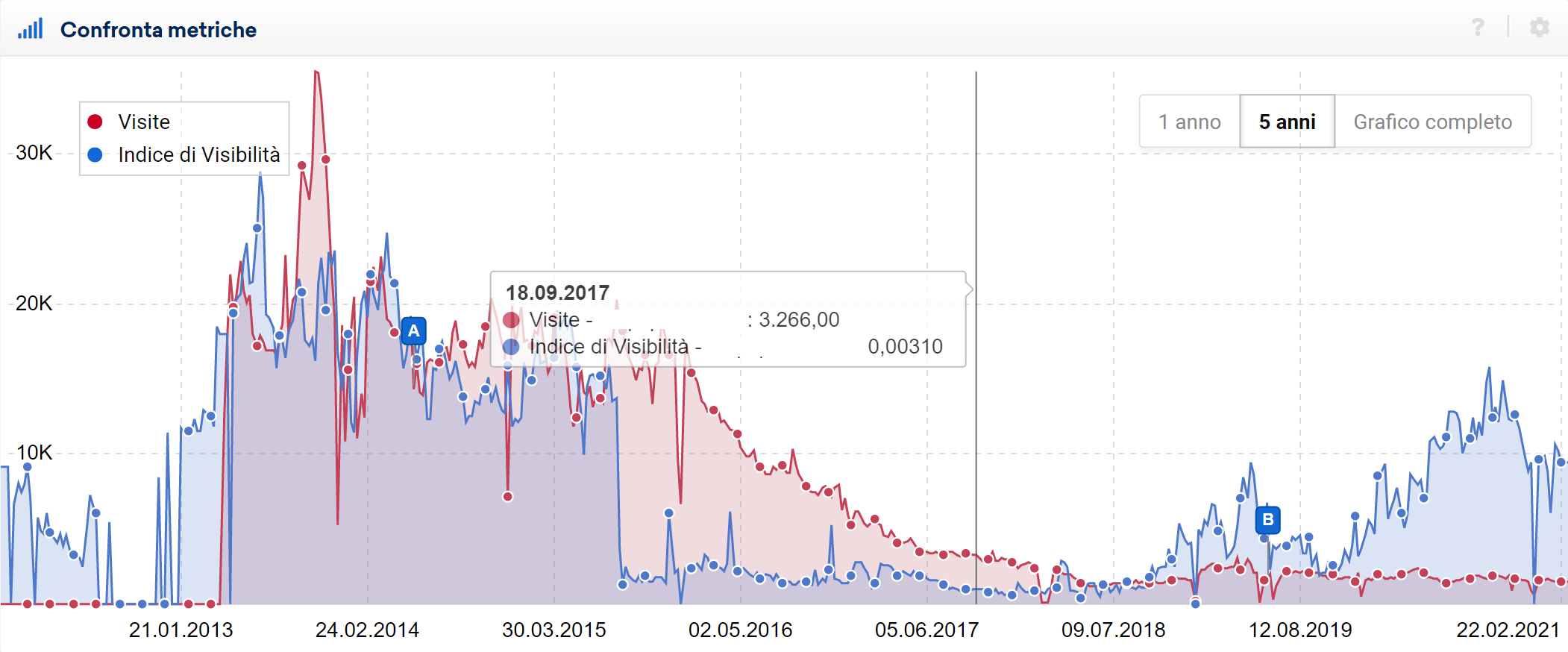Switch to Grafico completo view
Image resolution: width=1568 pixels, height=652 pixels.
tap(1433, 122)
